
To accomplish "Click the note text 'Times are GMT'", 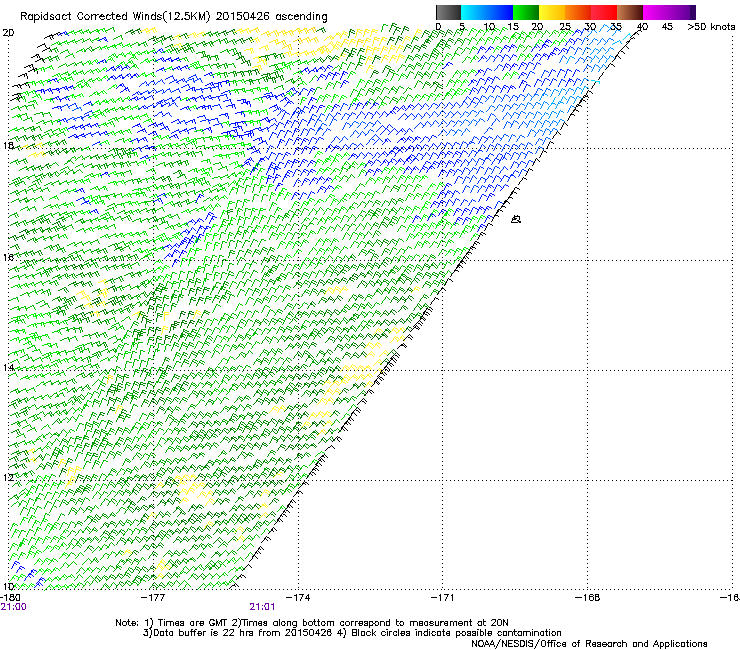I will [x=192, y=623].
